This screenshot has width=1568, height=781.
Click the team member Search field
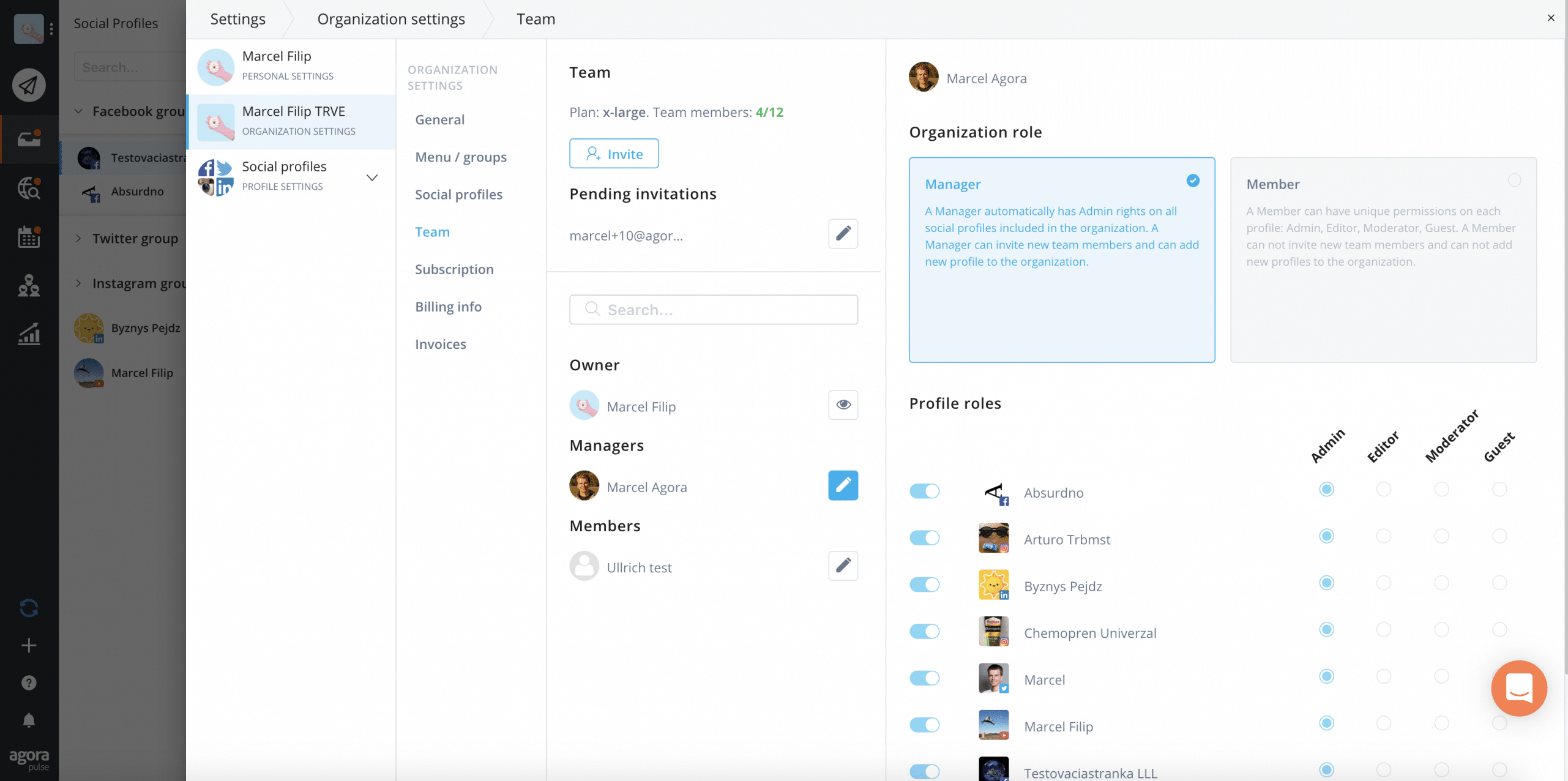pyautogui.click(x=713, y=309)
